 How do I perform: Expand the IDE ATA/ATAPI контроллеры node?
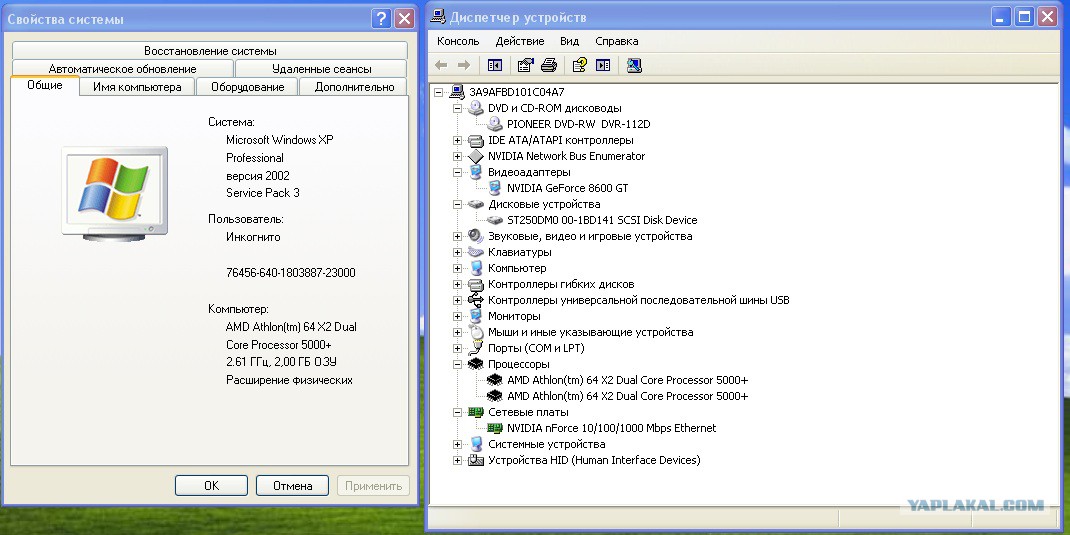click(457, 140)
